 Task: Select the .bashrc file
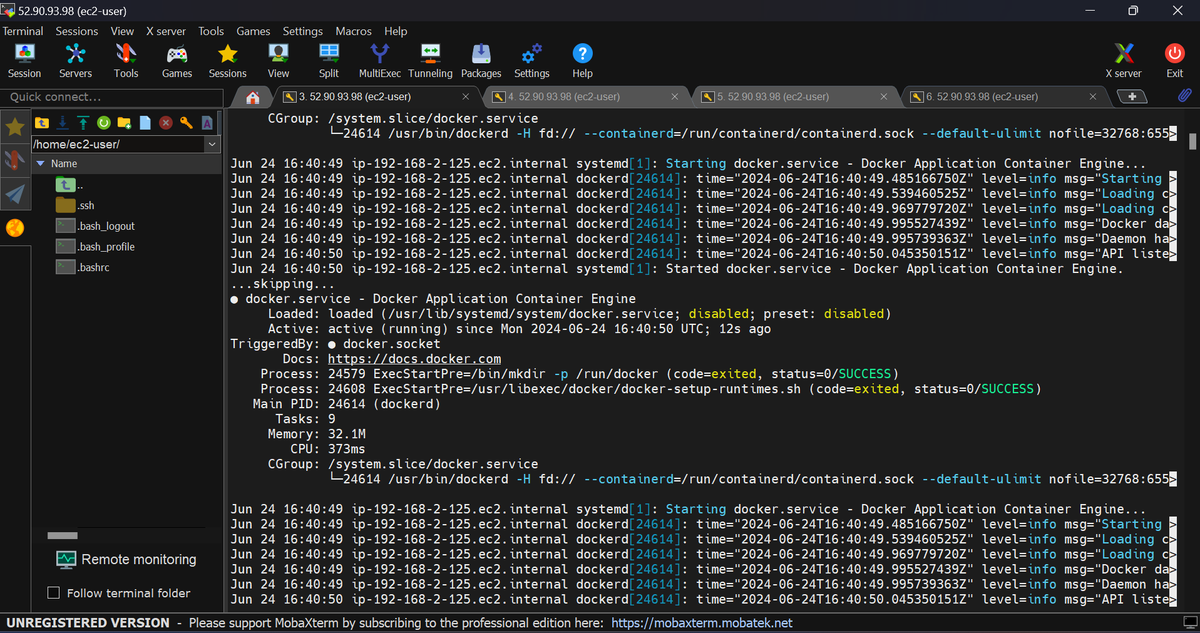[x=82, y=267]
